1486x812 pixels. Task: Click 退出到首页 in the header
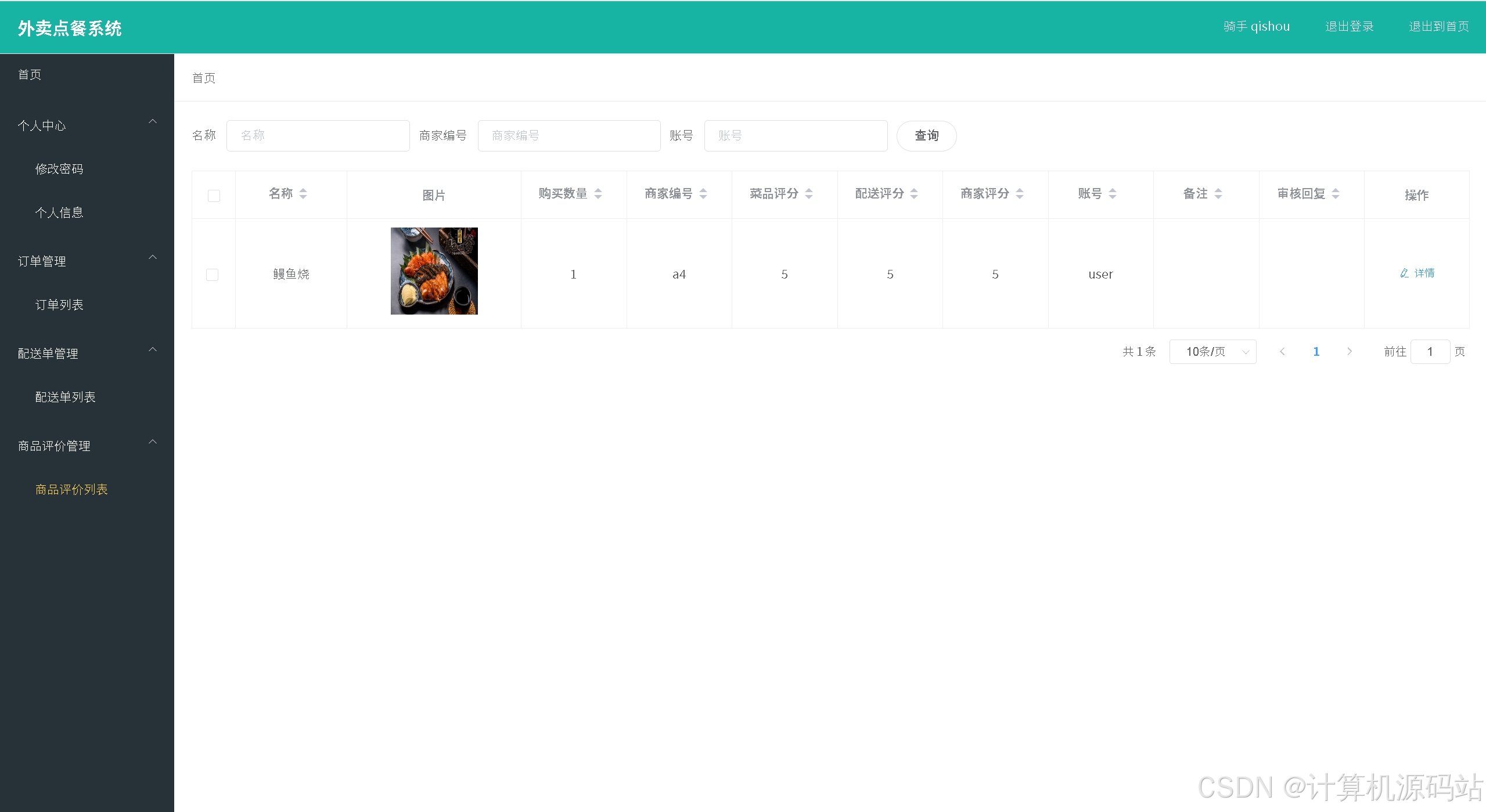1438,27
